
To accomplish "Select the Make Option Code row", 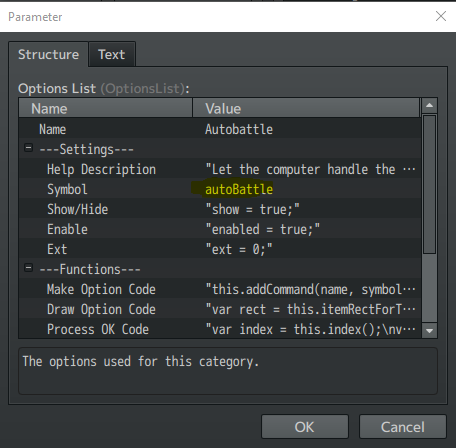I will [x=220, y=289].
